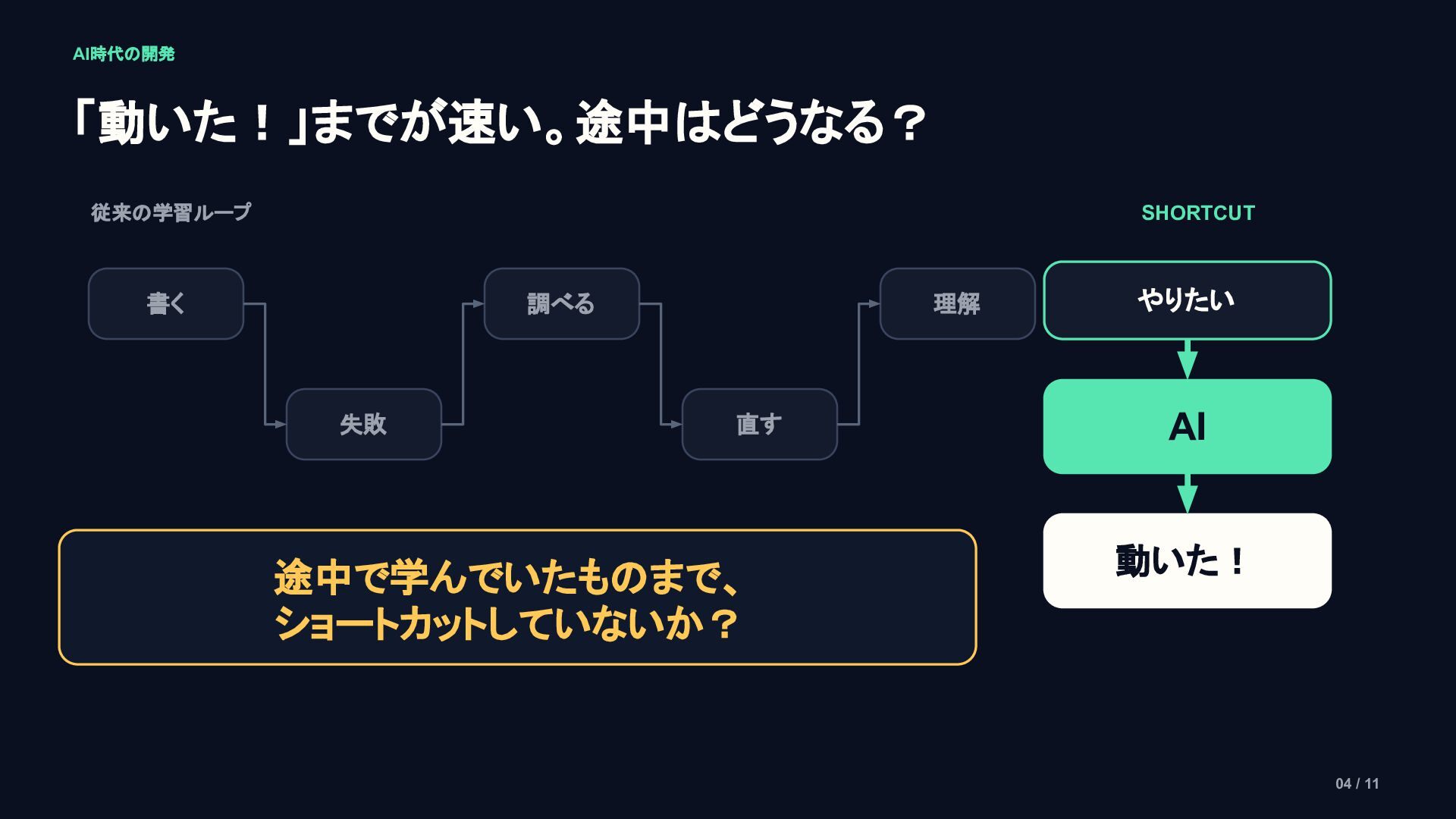Click the 調べる flowchart node
1456x819 pixels.
(x=562, y=303)
